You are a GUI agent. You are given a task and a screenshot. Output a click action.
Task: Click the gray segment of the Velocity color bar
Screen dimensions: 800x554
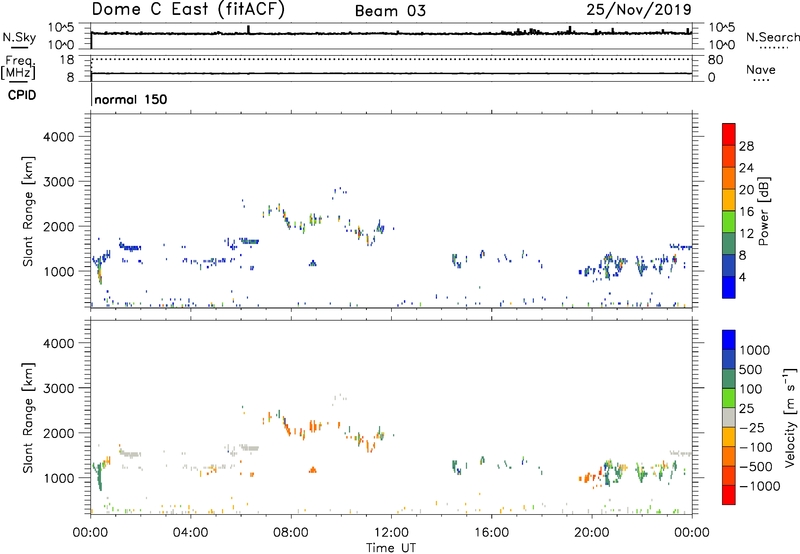729,417
